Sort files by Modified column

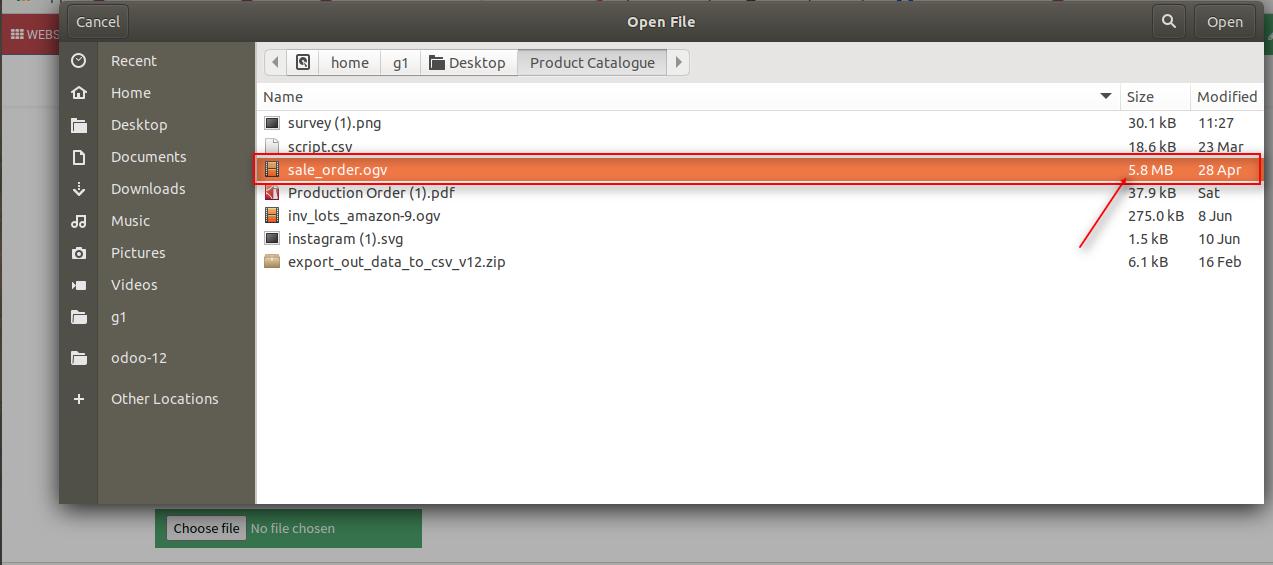[x=1226, y=97]
